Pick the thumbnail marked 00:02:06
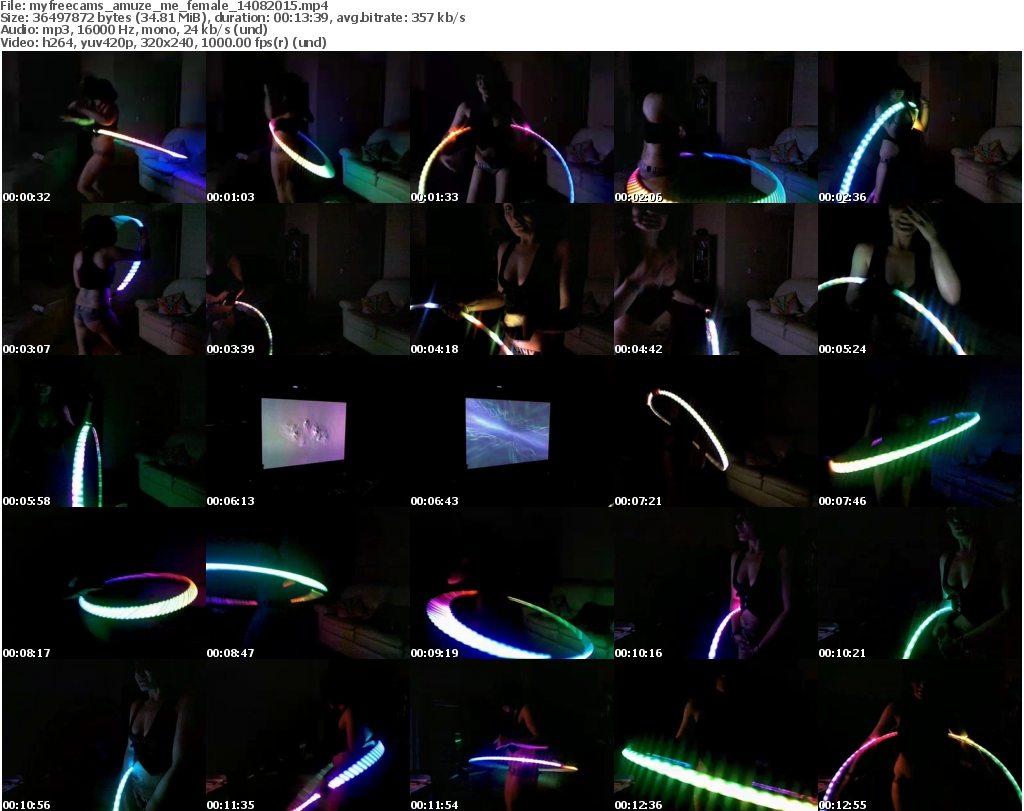Screen dimensions: 1024x811 click(x=716, y=127)
